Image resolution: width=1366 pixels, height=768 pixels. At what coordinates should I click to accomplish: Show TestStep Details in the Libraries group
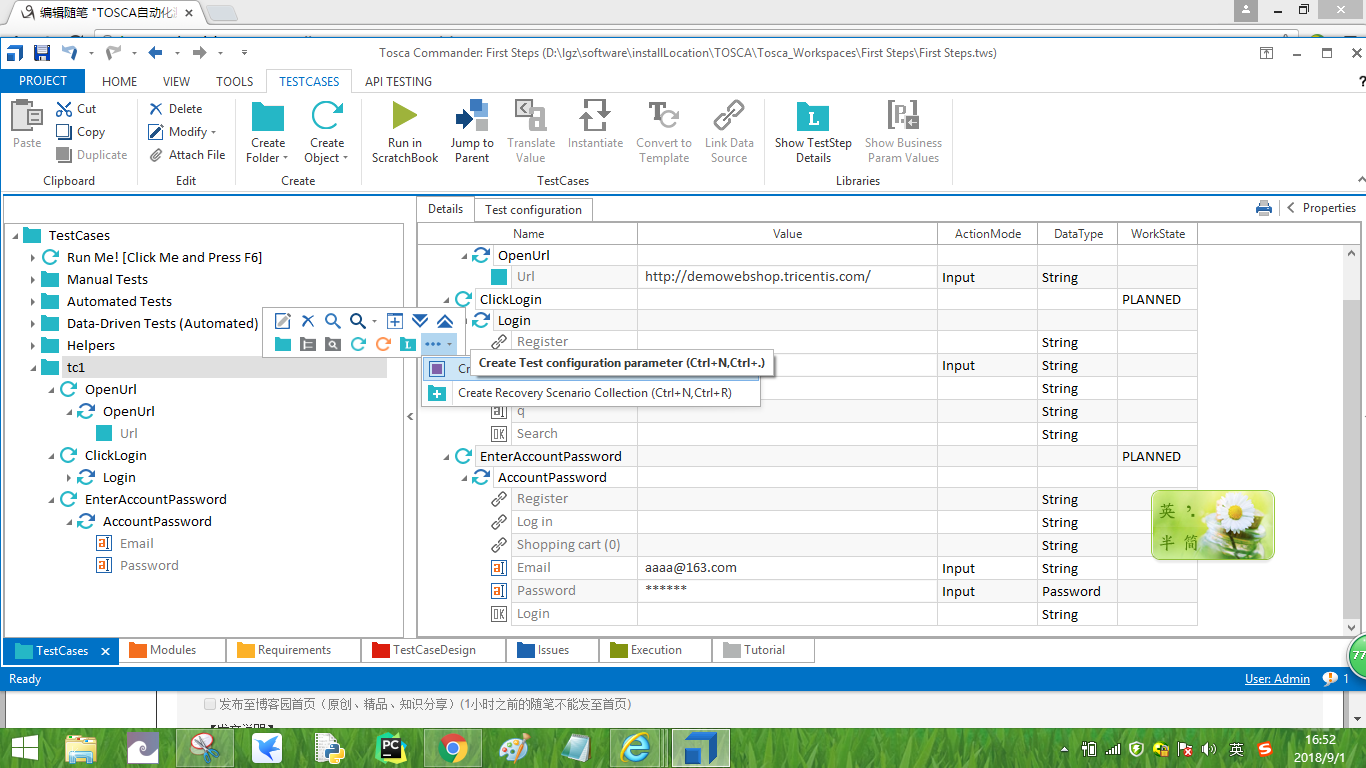[813, 131]
